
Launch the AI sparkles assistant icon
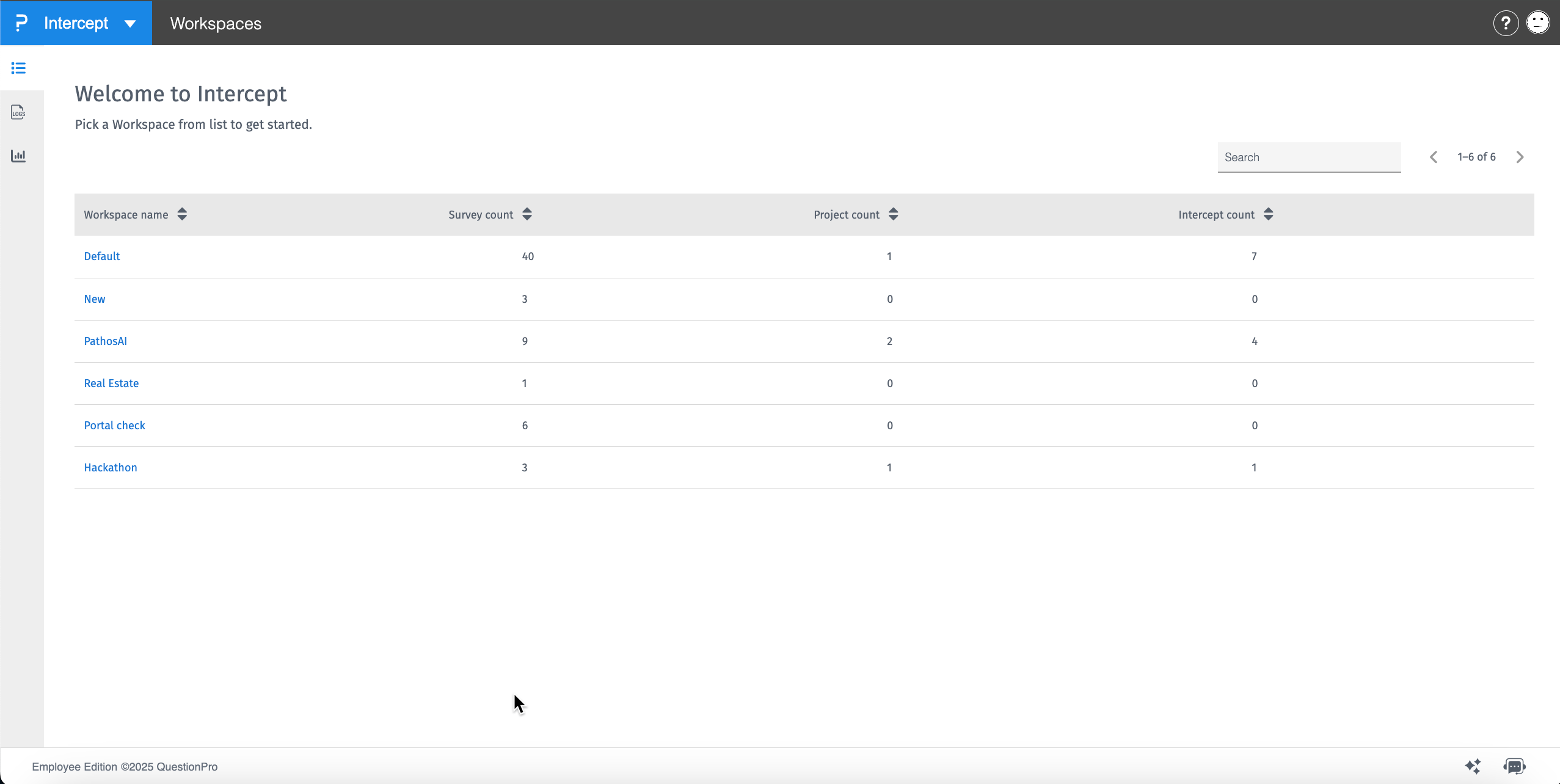click(1473, 766)
